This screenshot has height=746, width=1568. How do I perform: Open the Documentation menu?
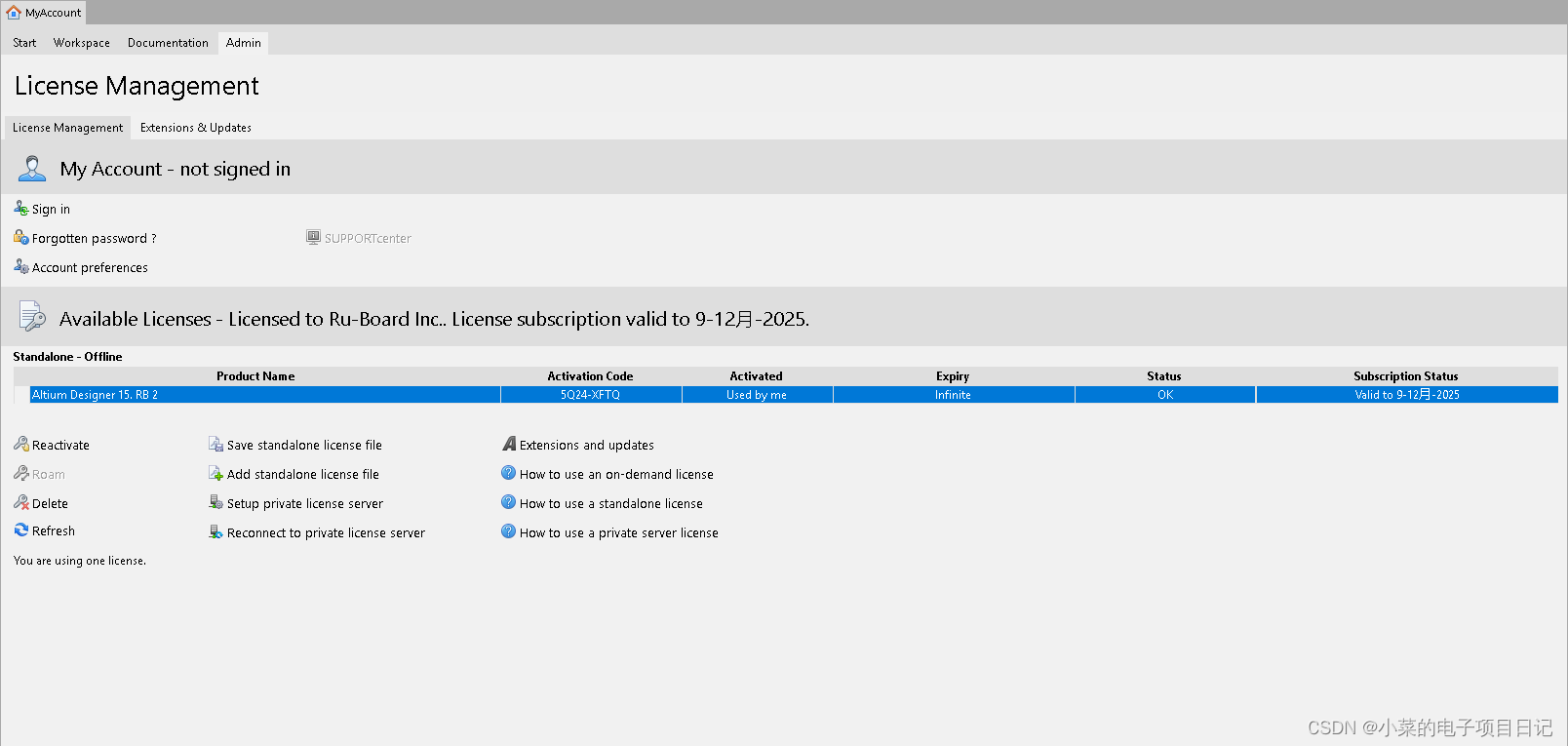pos(168,43)
